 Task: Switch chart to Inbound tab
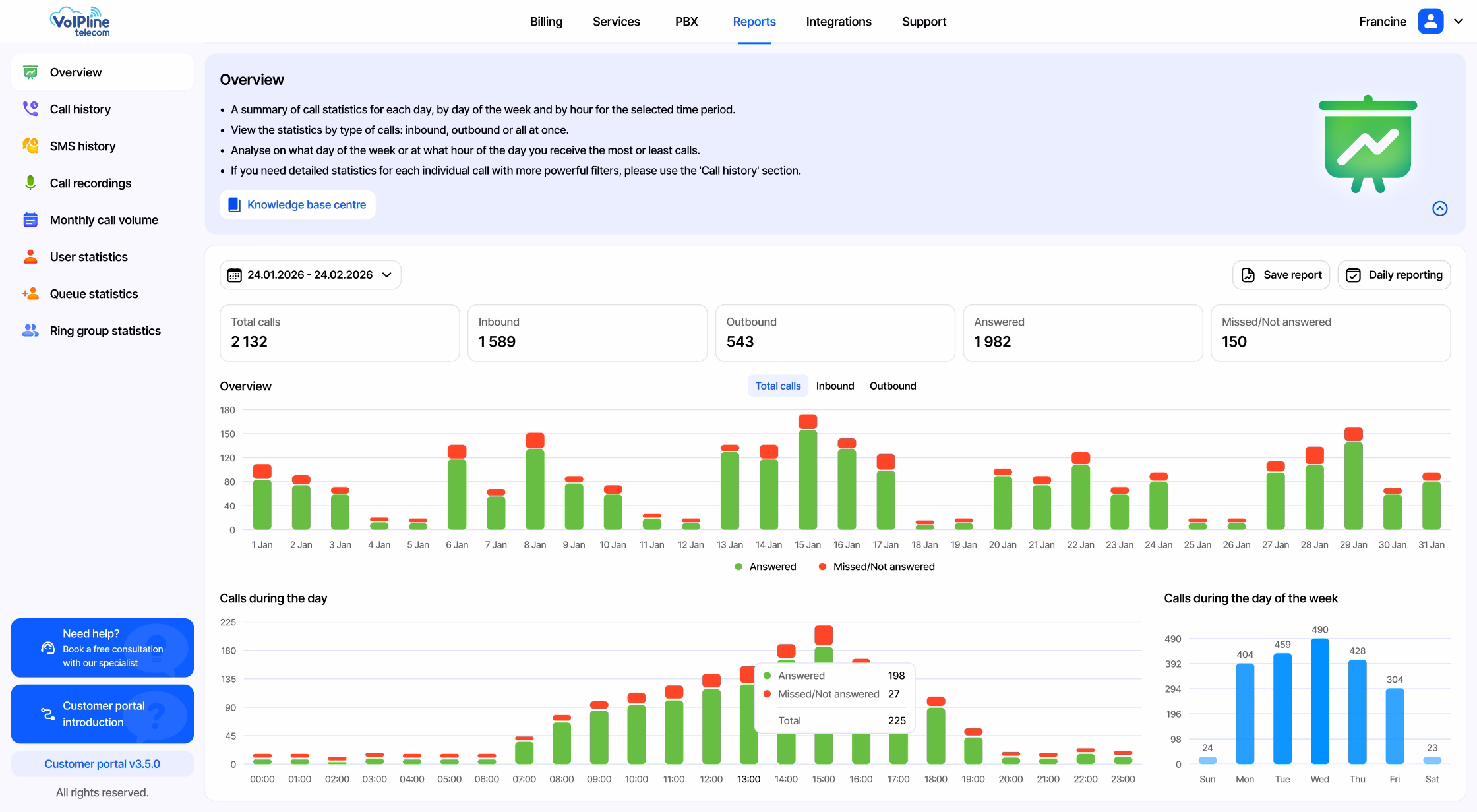pos(835,386)
